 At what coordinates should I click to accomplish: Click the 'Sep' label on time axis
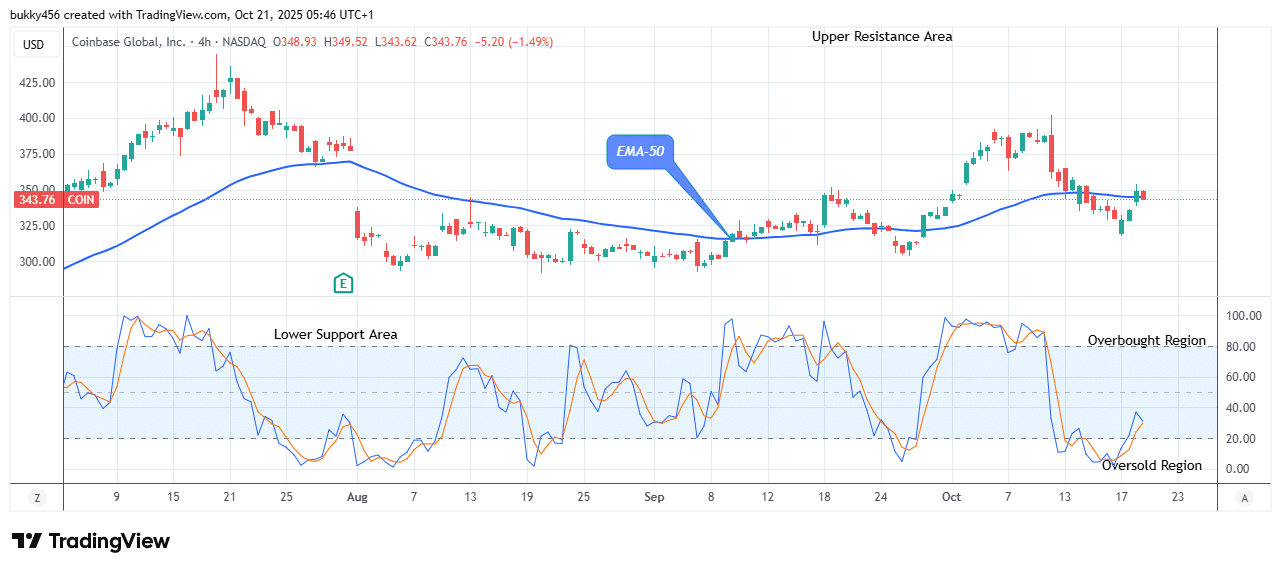(654, 497)
